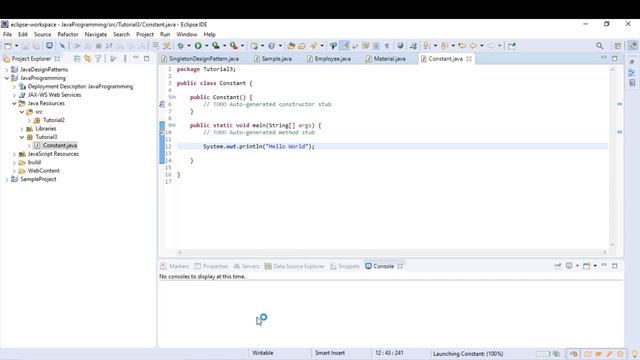640x360 pixels.
Task: Minimize the Project Explorer panel
Action: 136,58
